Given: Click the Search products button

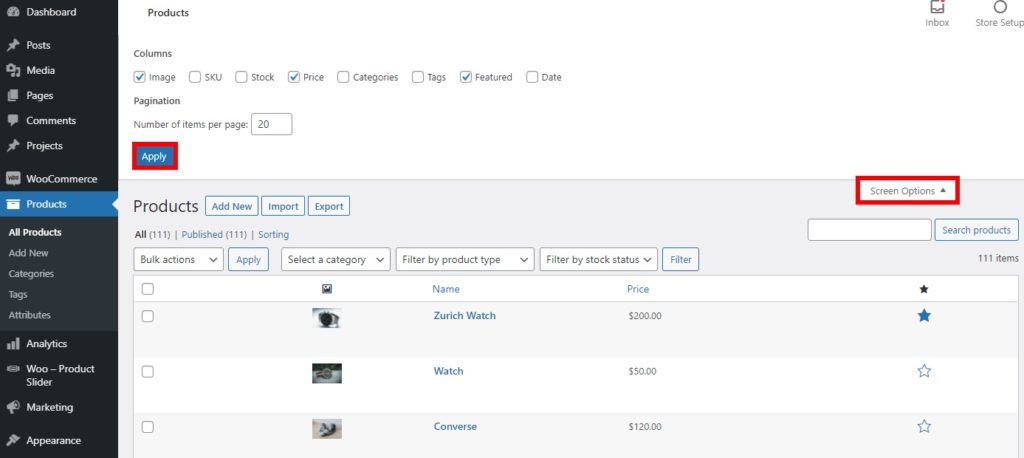Looking at the screenshot, I should (x=976, y=230).
